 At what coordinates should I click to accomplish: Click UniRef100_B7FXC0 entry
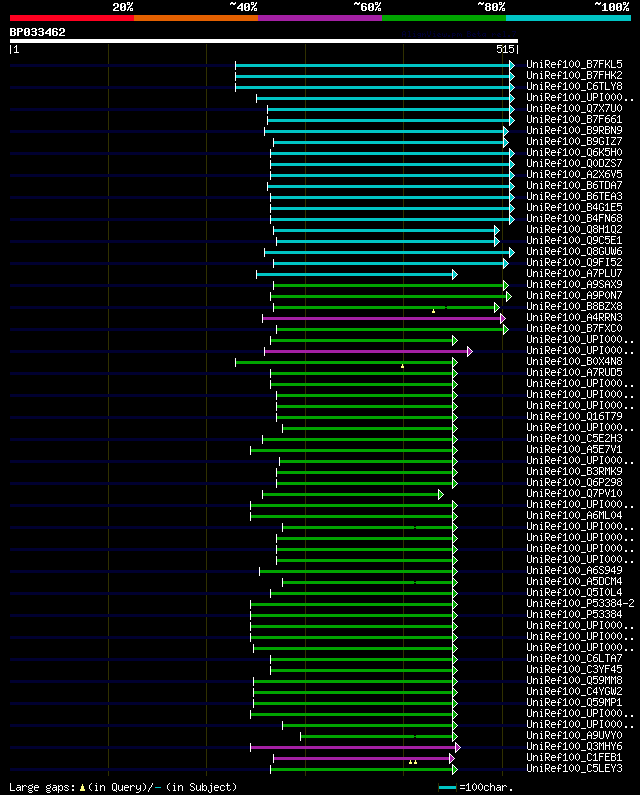(574, 329)
